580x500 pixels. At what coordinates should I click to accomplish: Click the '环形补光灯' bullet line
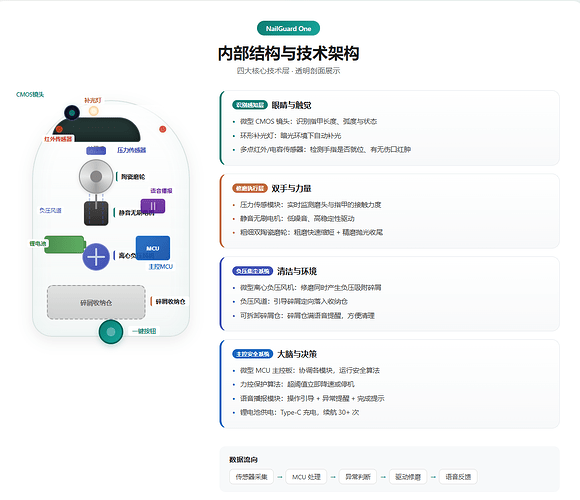[x=290, y=135]
